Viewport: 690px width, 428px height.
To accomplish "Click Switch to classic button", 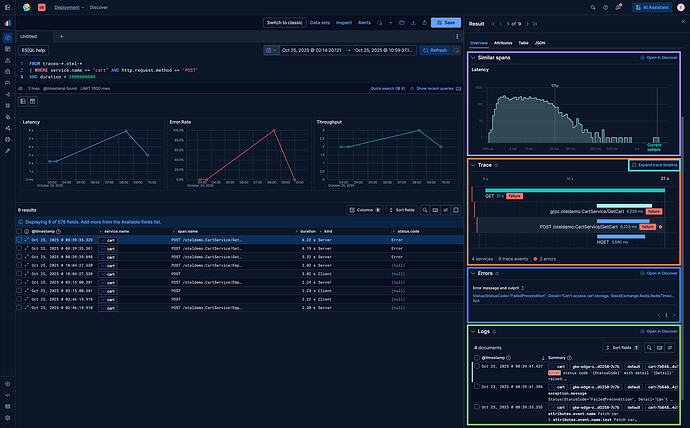I will pyautogui.click(x=286, y=22).
